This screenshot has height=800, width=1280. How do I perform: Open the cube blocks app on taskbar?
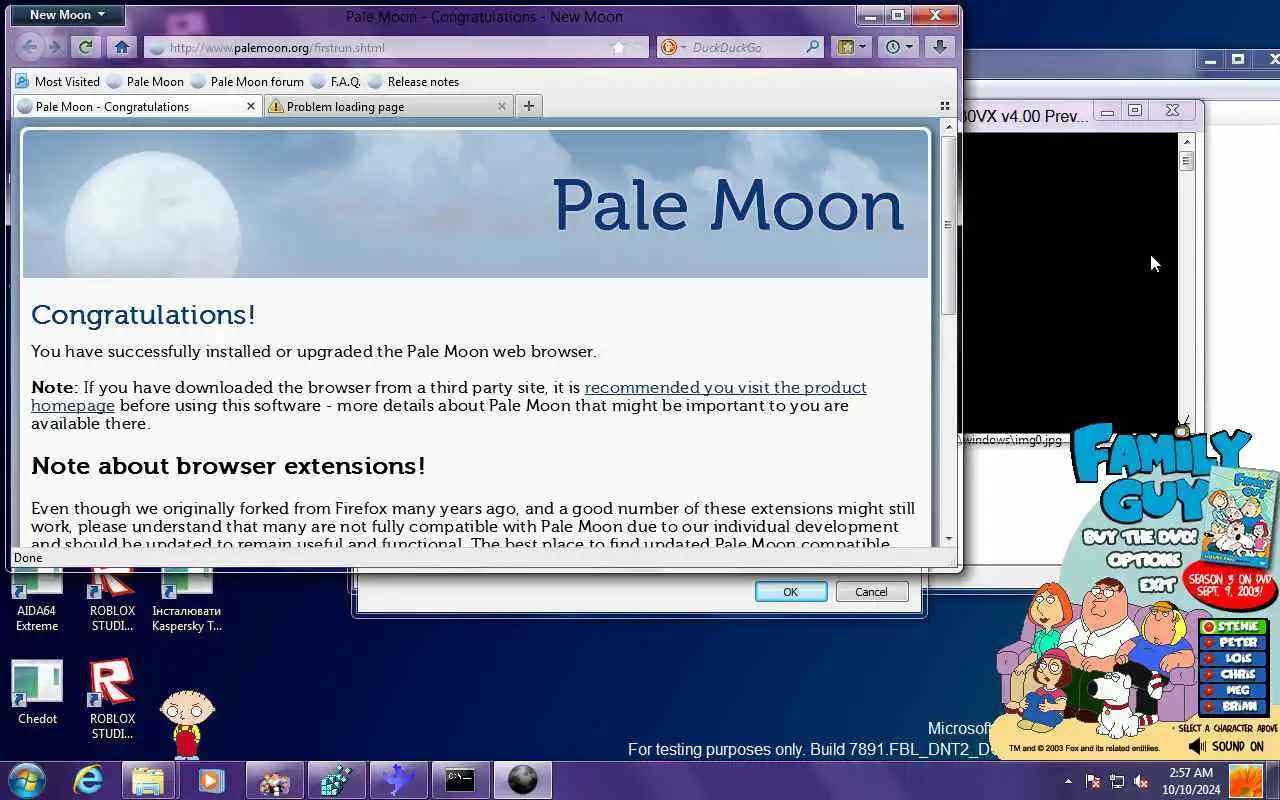336,780
